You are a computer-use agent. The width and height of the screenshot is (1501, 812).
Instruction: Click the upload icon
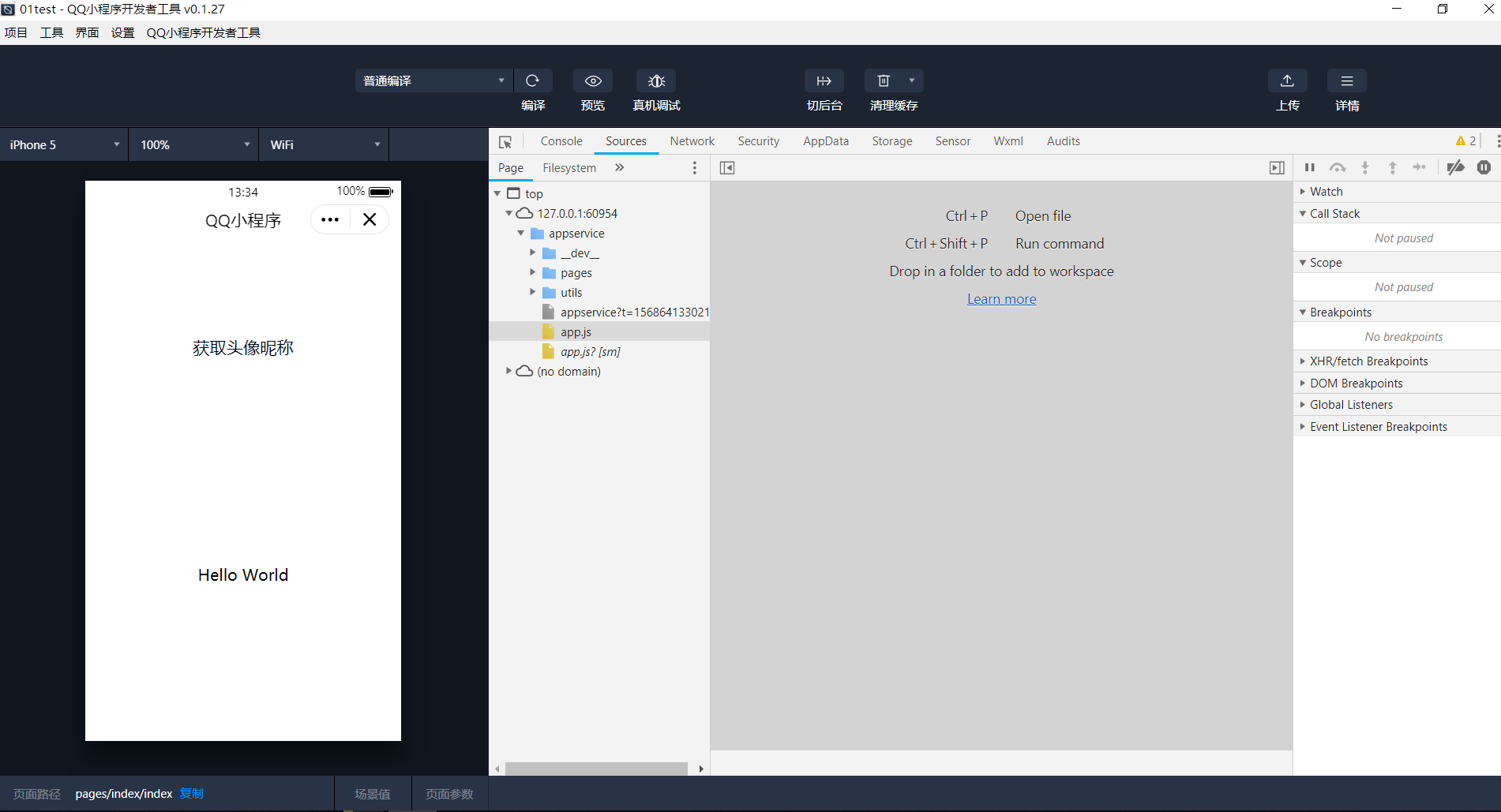[x=1287, y=80]
